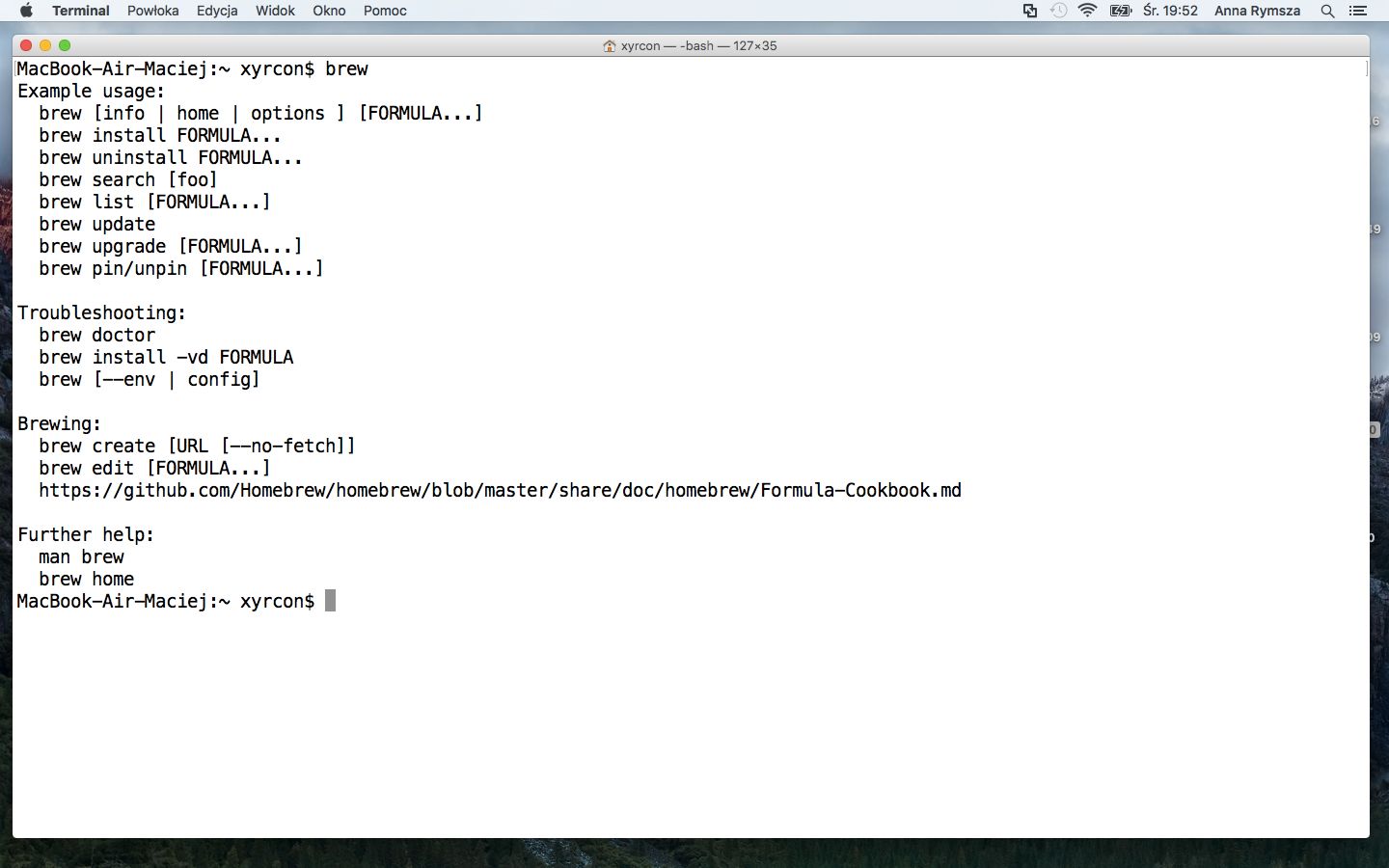This screenshot has width=1389, height=868.
Task: Open the Edycja menu
Action: point(217,11)
